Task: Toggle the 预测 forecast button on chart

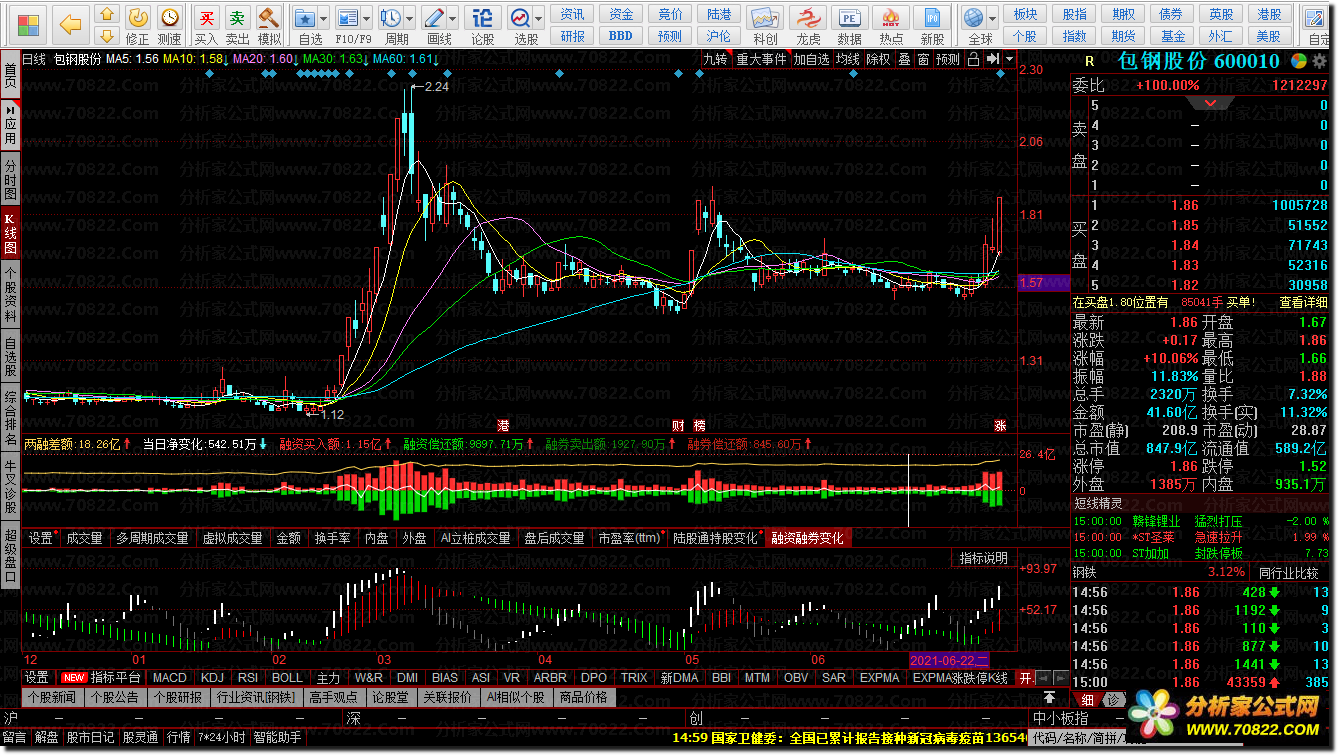Action: (x=948, y=59)
